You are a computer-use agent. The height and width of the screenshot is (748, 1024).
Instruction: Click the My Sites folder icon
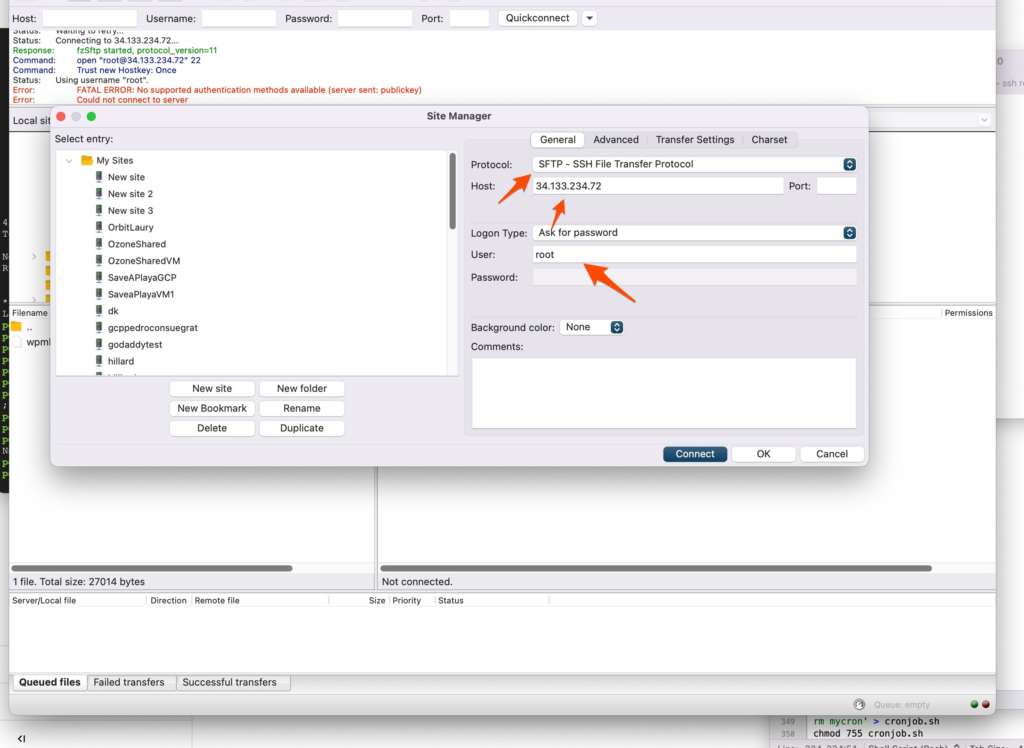tap(86, 160)
